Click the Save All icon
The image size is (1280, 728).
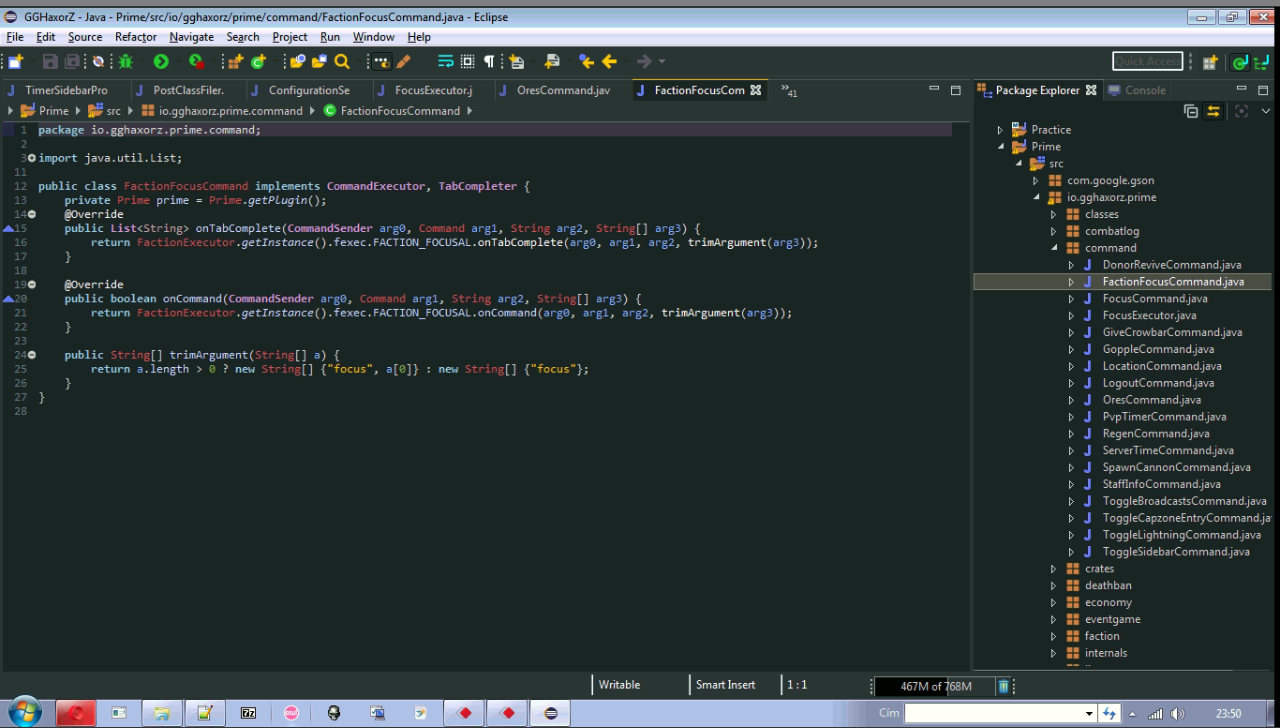[72, 62]
